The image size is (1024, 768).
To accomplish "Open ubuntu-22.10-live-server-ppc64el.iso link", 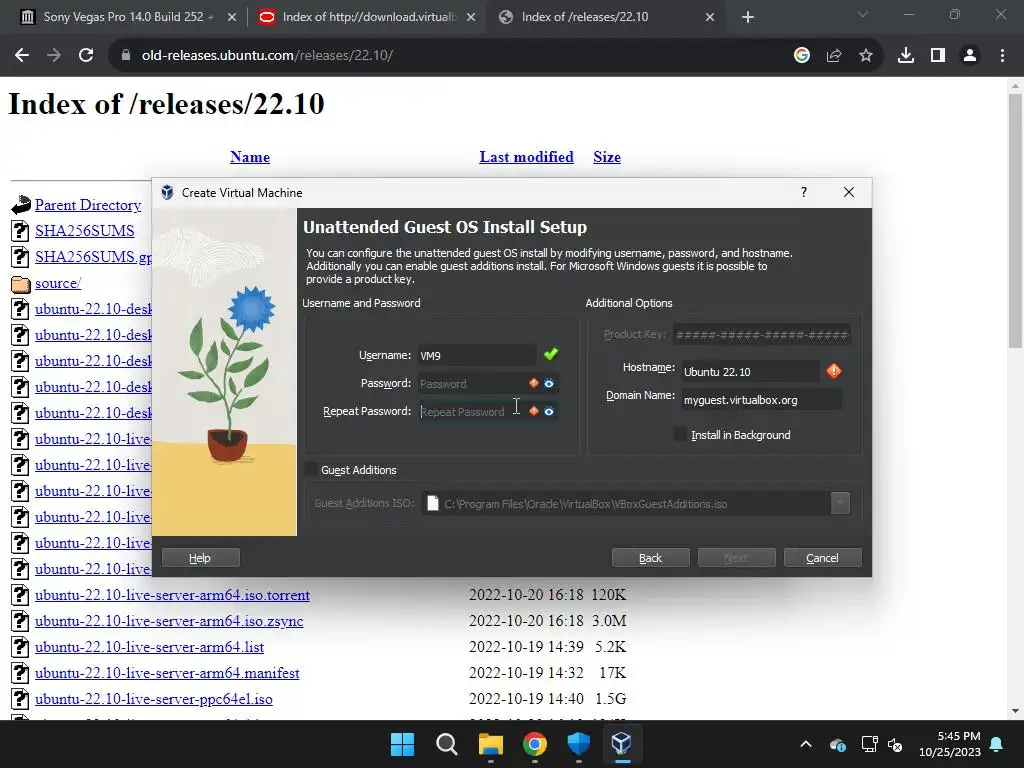I will (154, 699).
